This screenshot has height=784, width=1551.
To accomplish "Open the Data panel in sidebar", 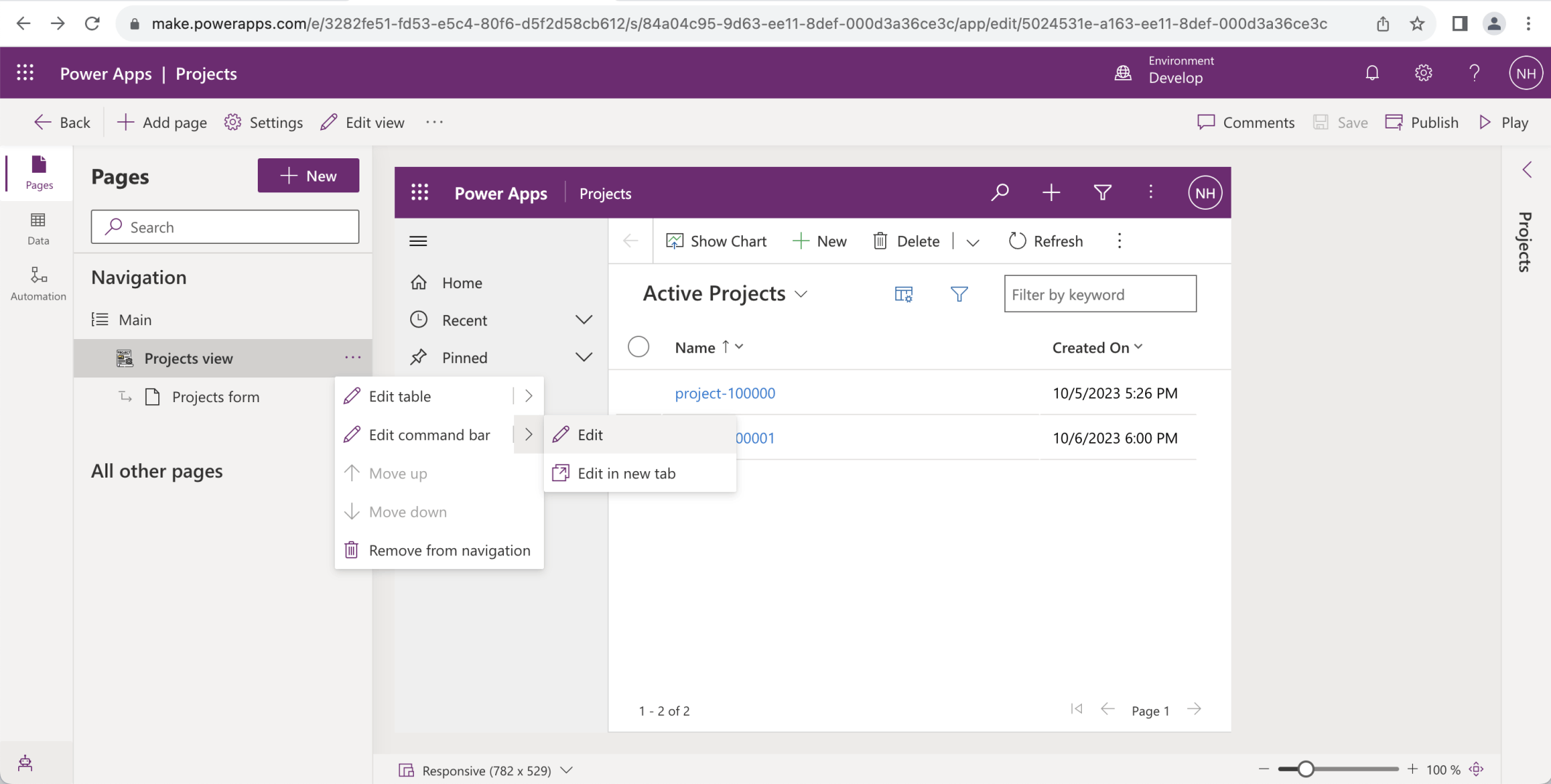I will [x=38, y=228].
